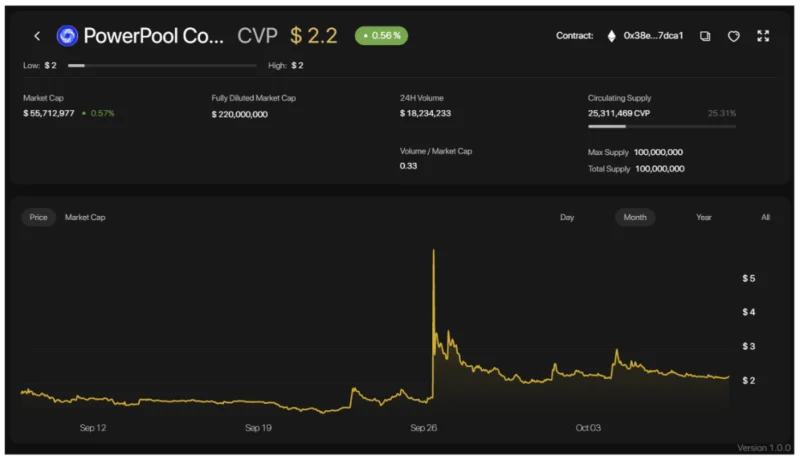Click the Sep 26 date axis label
Image resolution: width=800 pixels, height=460 pixels.
tap(423, 428)
